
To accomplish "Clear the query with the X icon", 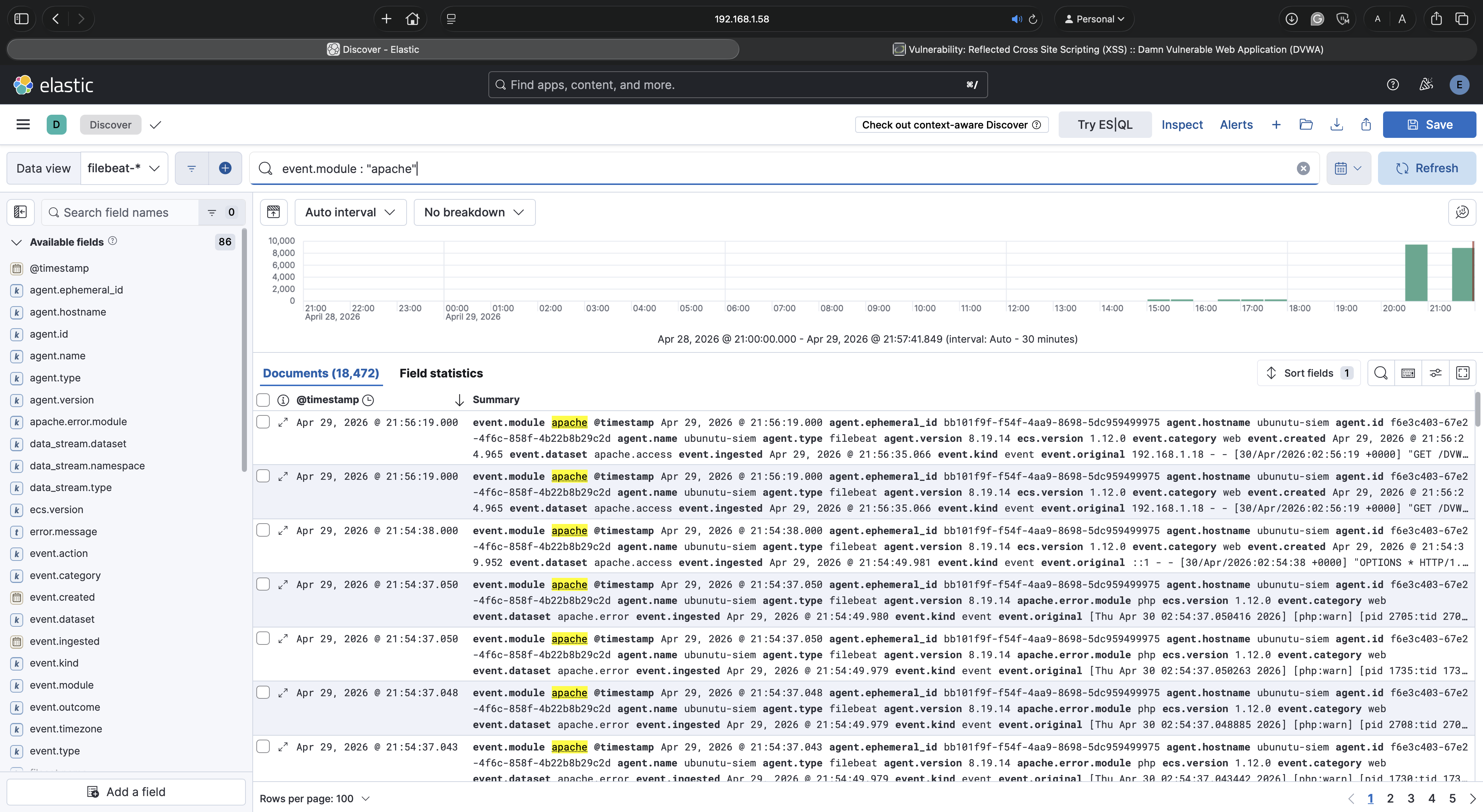I will point(1303,168).
